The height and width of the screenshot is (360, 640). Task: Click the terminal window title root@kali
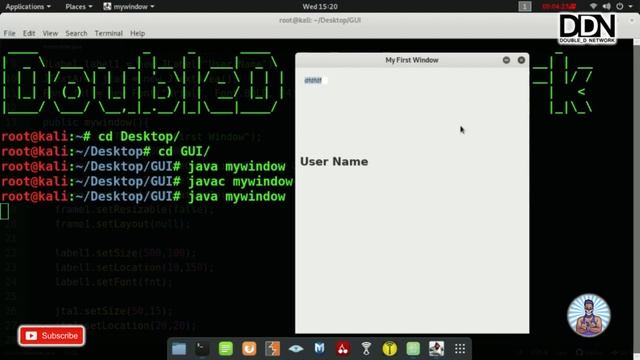(320, 20)
